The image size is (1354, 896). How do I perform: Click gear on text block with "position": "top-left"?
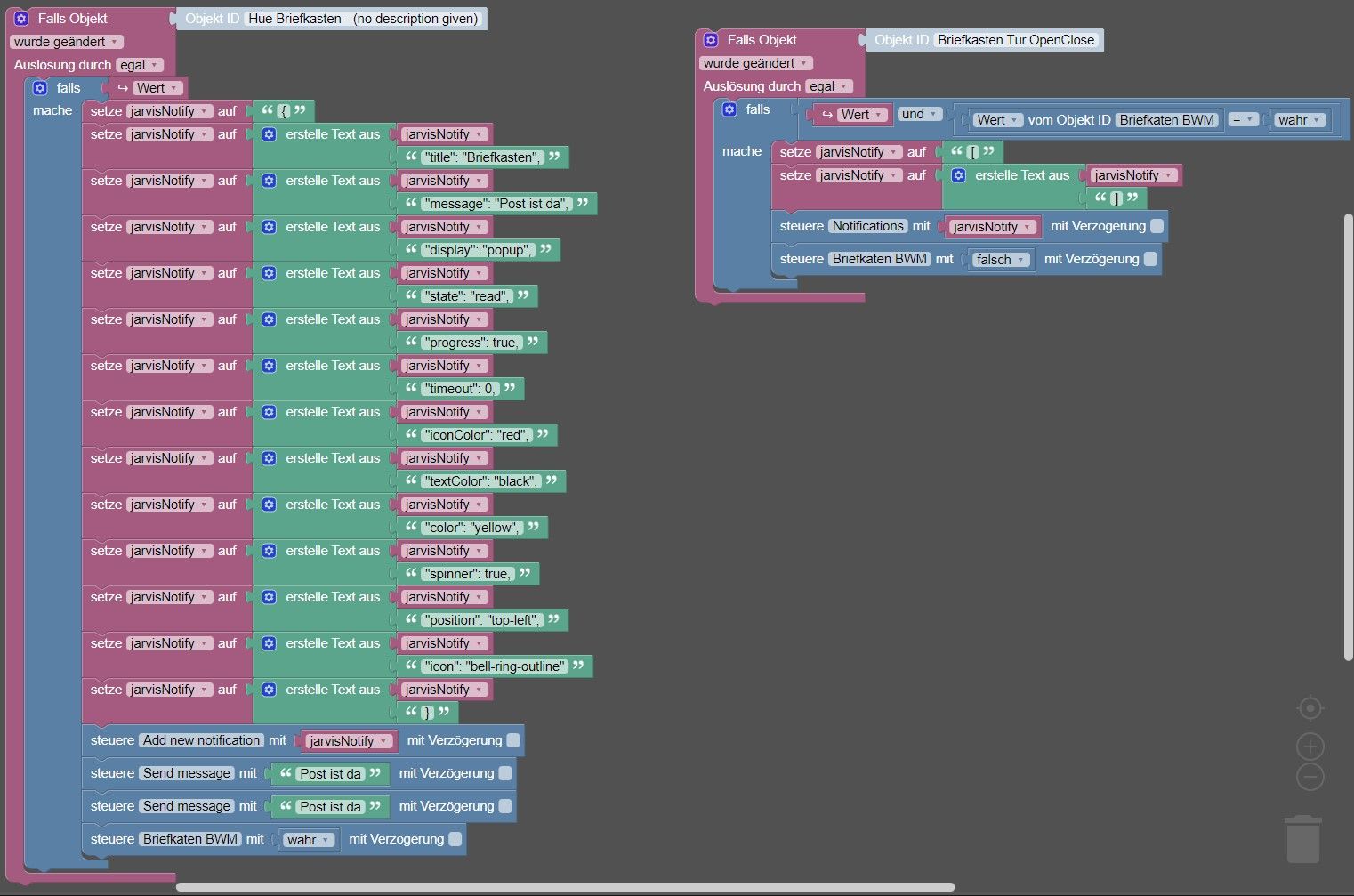[270, 597]
